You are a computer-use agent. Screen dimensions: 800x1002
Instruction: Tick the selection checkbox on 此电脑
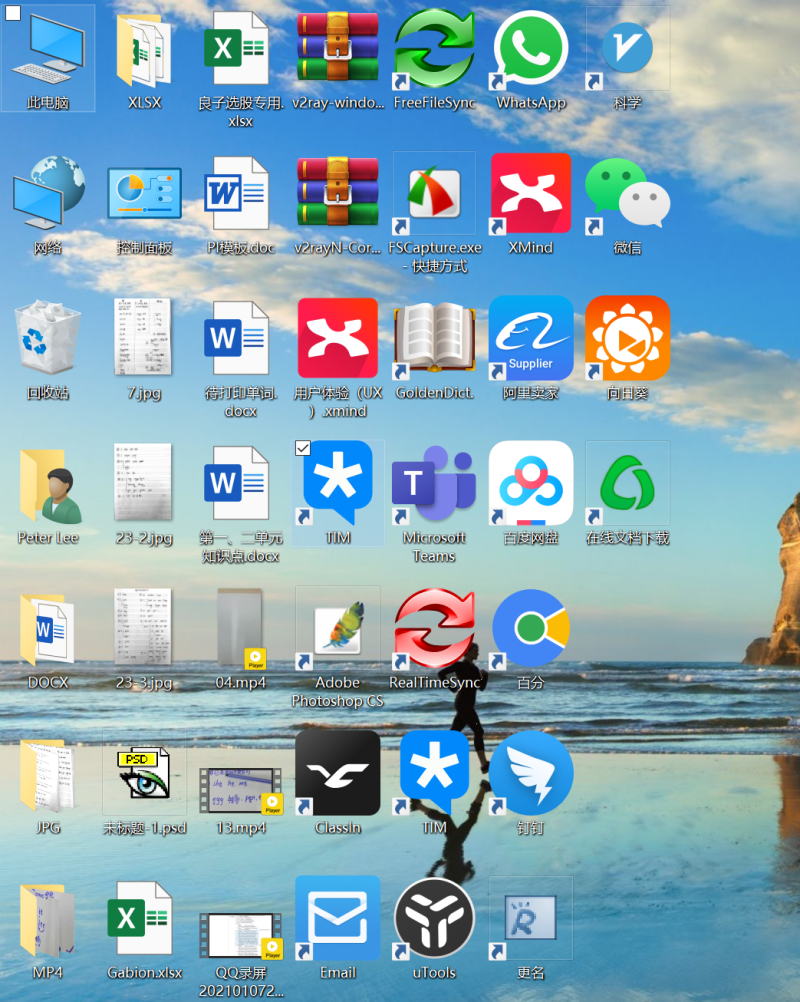(13, 13)
